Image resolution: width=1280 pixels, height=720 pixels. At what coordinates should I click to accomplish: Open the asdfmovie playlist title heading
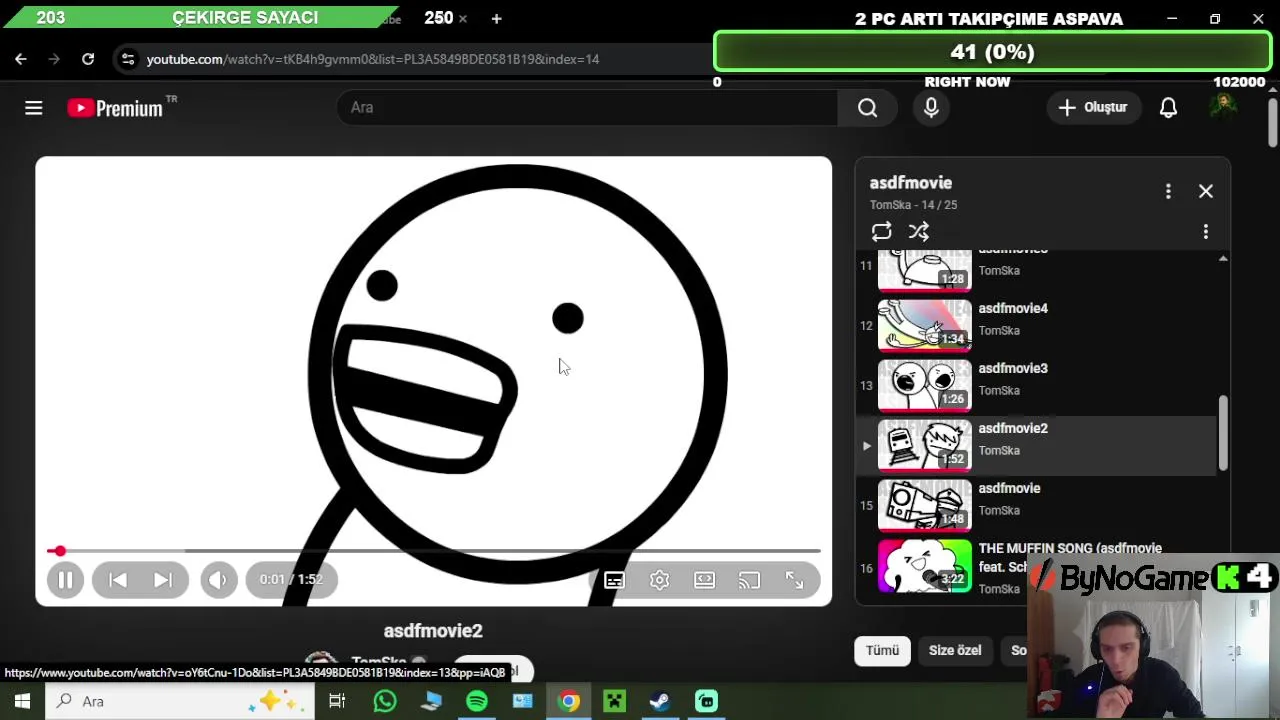pyautogui.click(x=910, y=183)
